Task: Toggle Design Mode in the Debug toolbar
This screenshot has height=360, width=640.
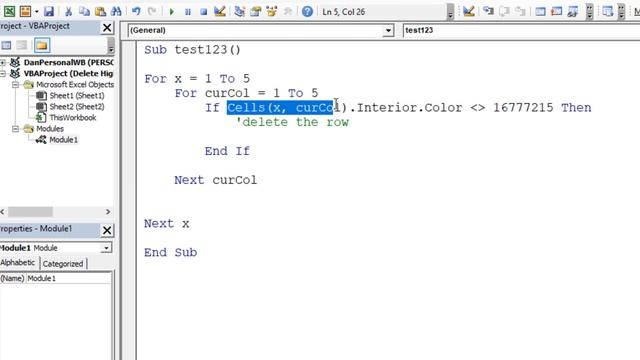Action: 469,11
